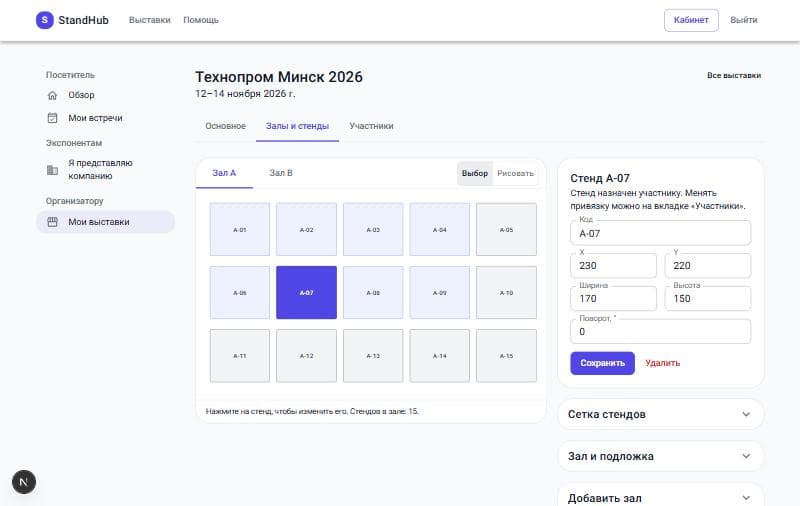Screen dimensions: 800x506
Task: Click the Сохранить button
Action: click(x=602, y=363)
